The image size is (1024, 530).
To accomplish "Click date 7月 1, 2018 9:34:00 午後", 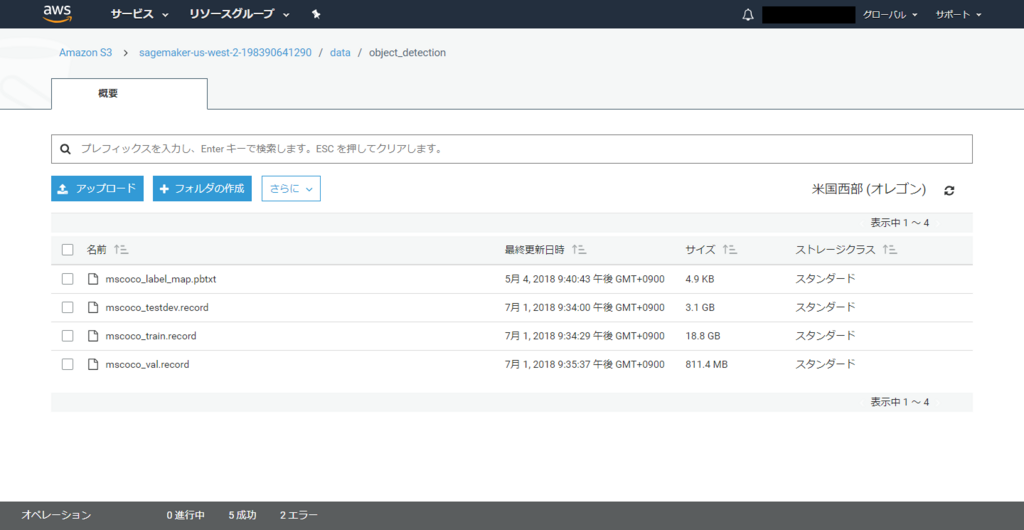I will click(584, 307).
